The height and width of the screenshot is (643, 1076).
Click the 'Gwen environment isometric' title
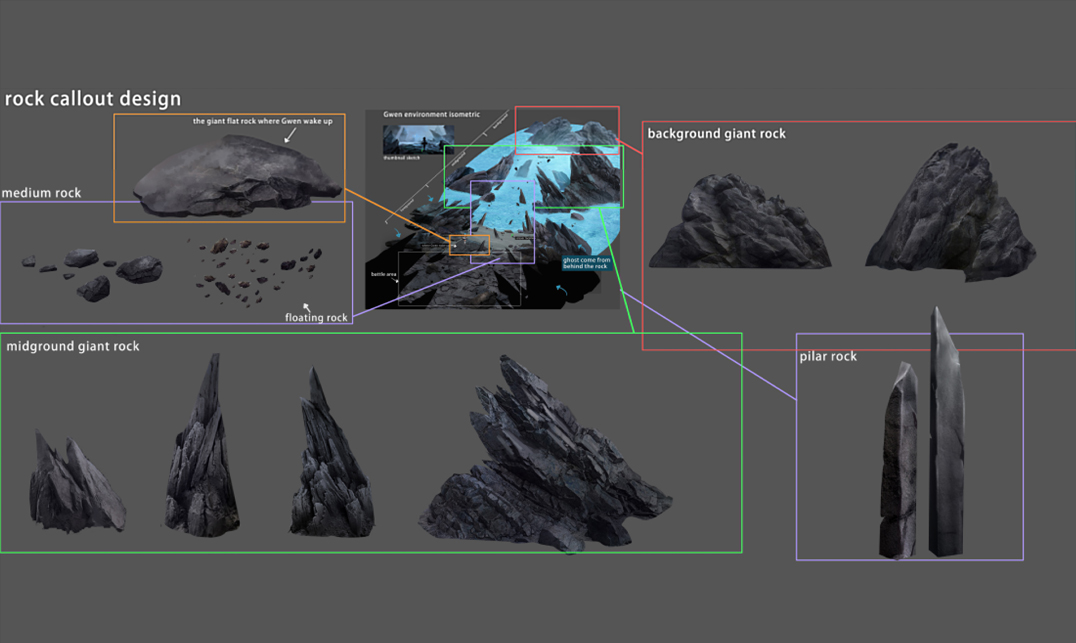click(431, 115)
